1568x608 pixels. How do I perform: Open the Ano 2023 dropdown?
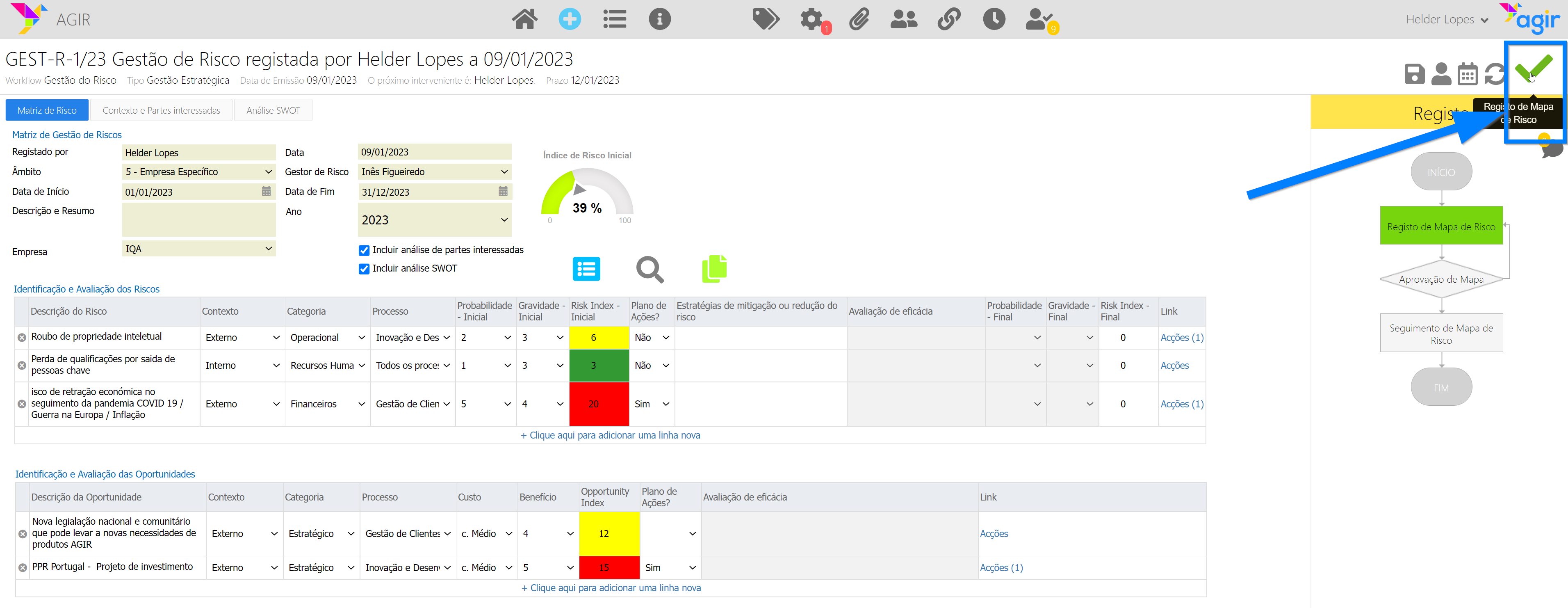(435, 220)
